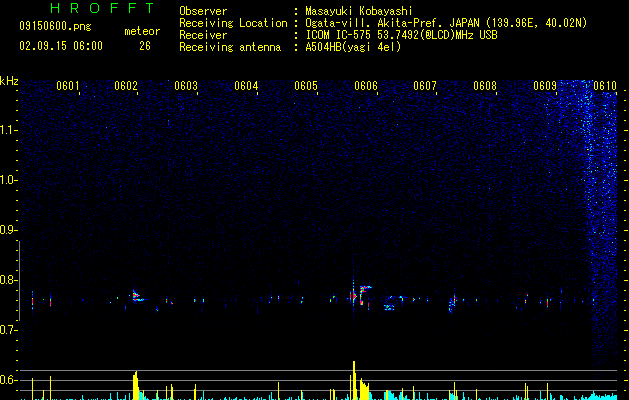Click the A504HB(yagi 4el) antenna value

[x=353, y=47]
